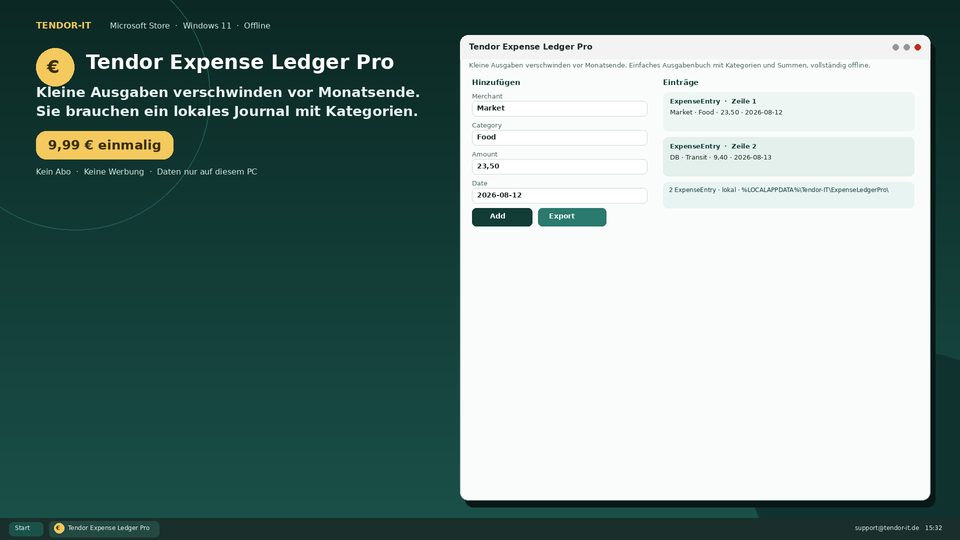Click the Amount field label

tap(485, 154)
